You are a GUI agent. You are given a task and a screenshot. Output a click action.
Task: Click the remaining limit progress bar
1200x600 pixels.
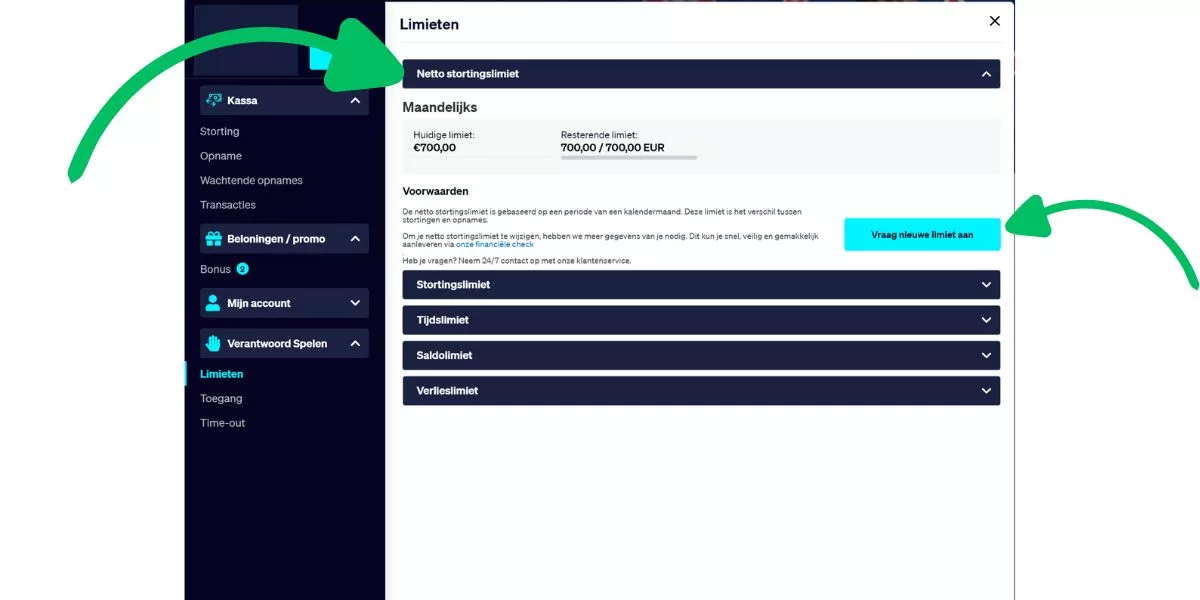[x=629, y=157]
